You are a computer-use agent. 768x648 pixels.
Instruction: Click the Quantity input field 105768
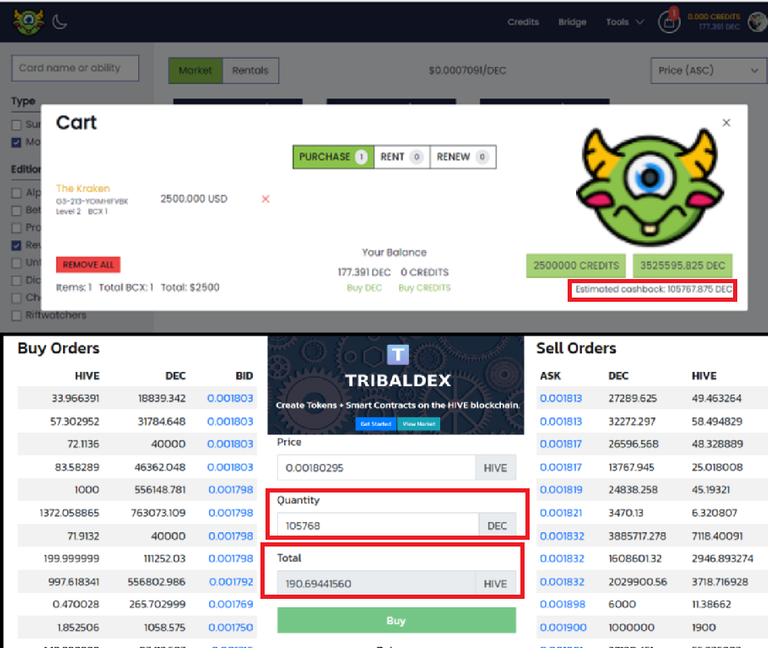[x=378, y=525]
